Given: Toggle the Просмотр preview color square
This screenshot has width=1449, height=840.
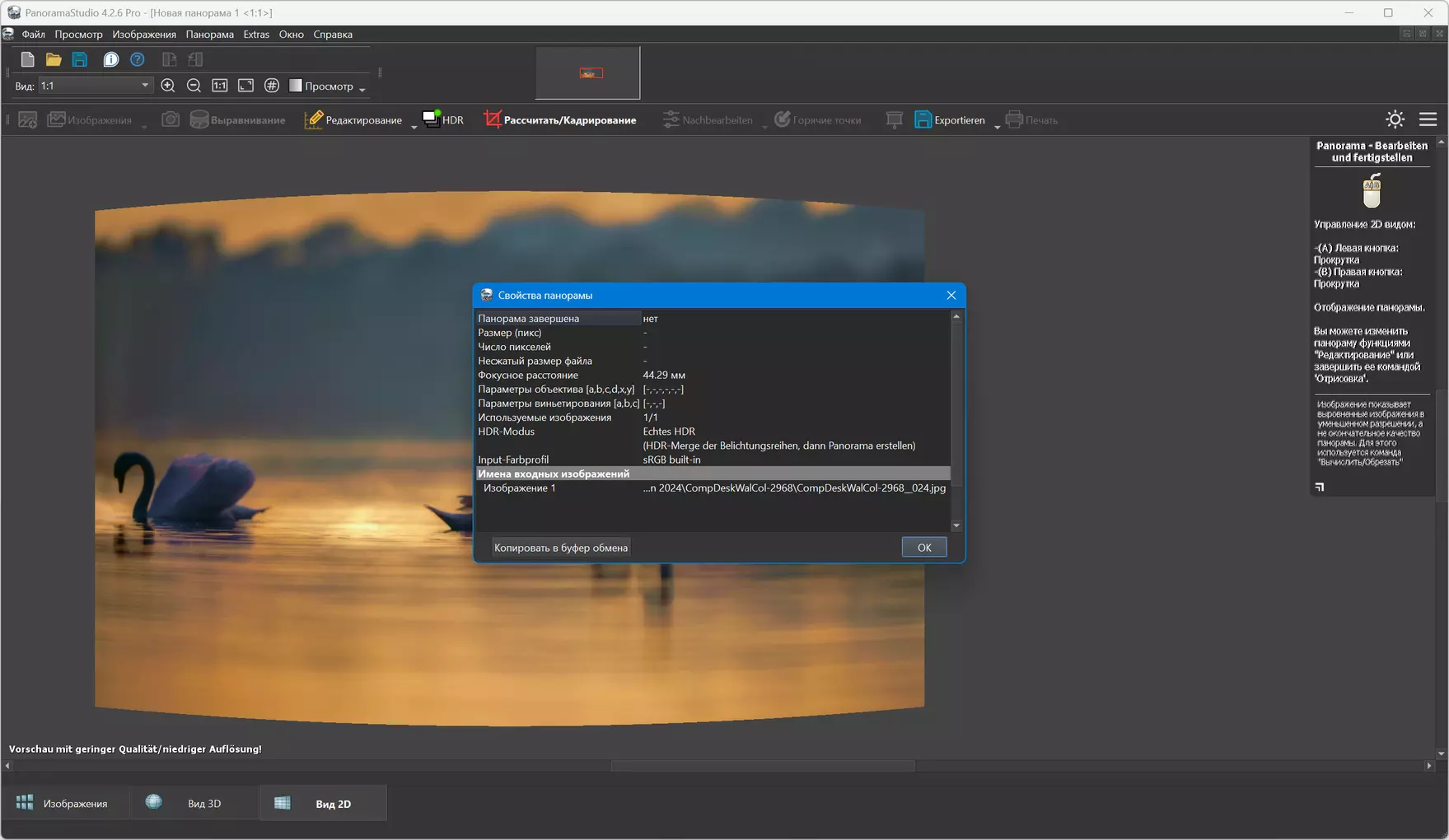Looking at the screenshot, I should pos(296,86).
